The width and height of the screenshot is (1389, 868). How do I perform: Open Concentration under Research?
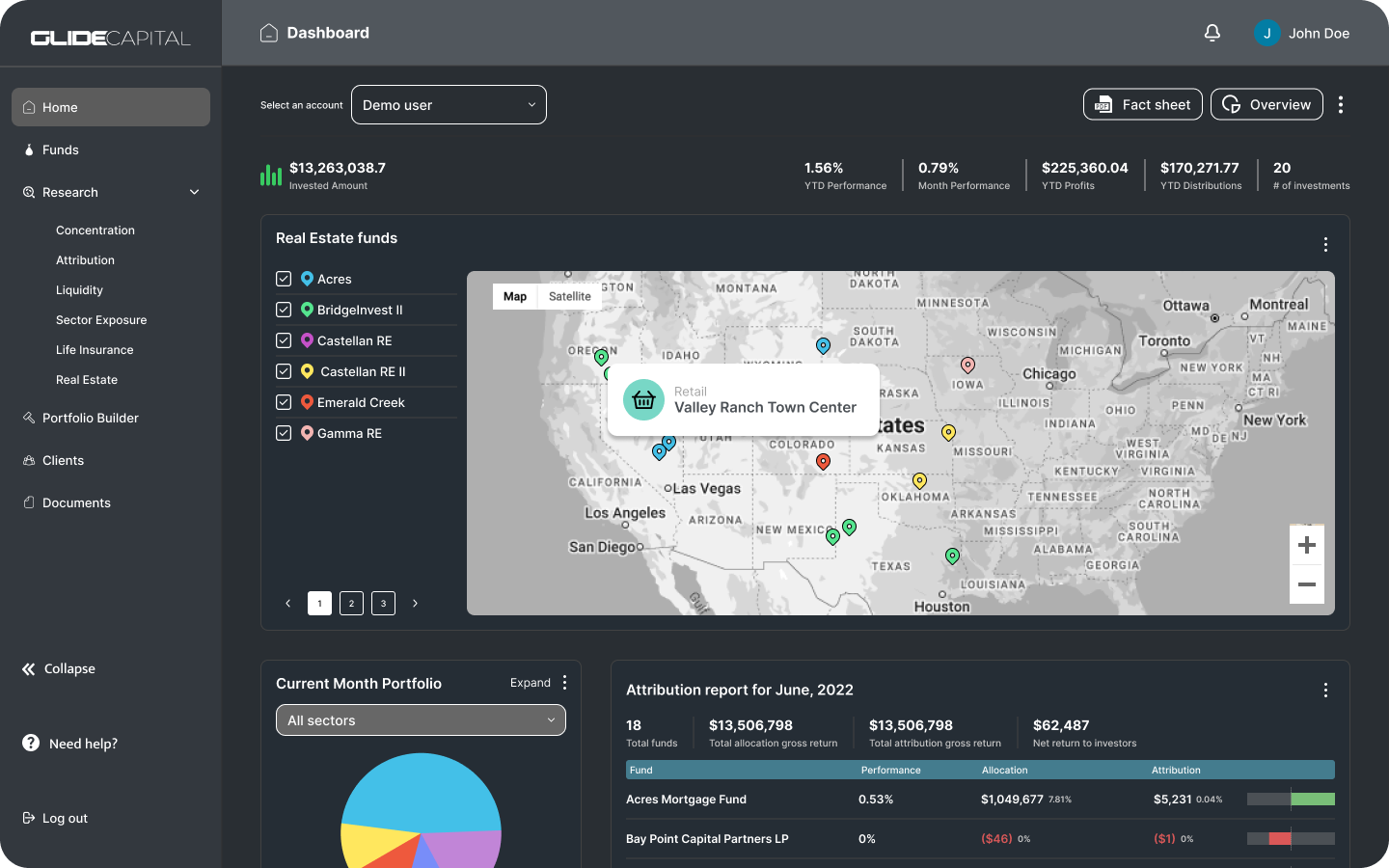click(95, 230)
